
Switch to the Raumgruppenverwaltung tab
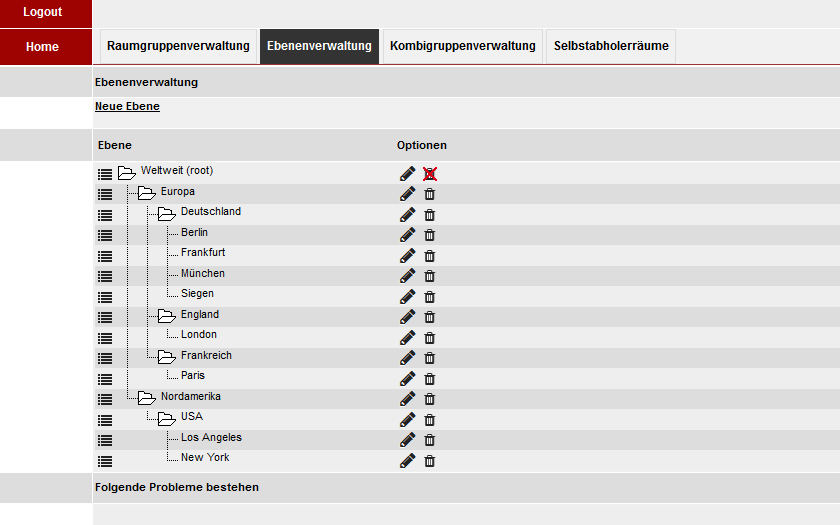coord(178,46)
